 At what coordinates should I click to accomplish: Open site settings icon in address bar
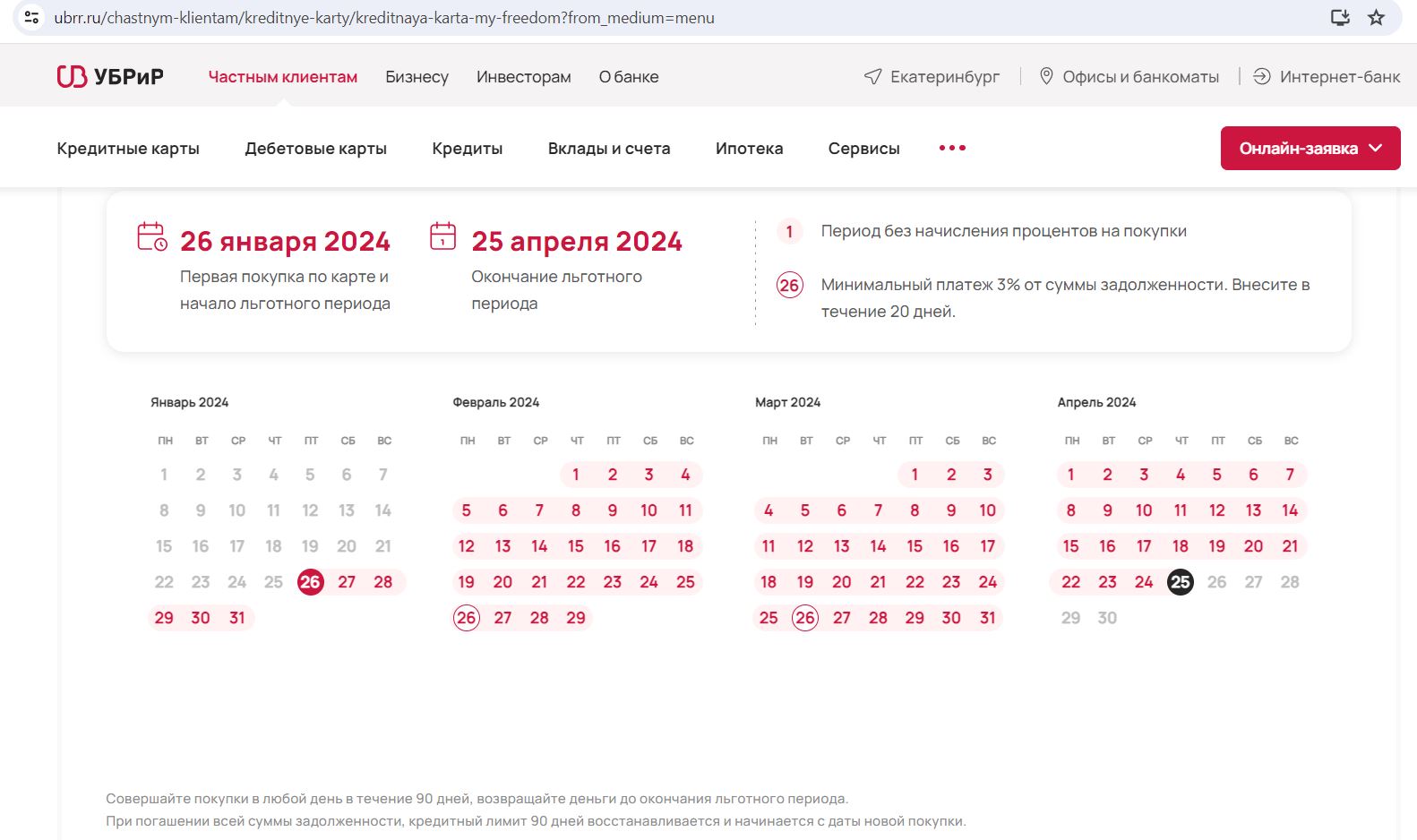click(x=31, y=17)
